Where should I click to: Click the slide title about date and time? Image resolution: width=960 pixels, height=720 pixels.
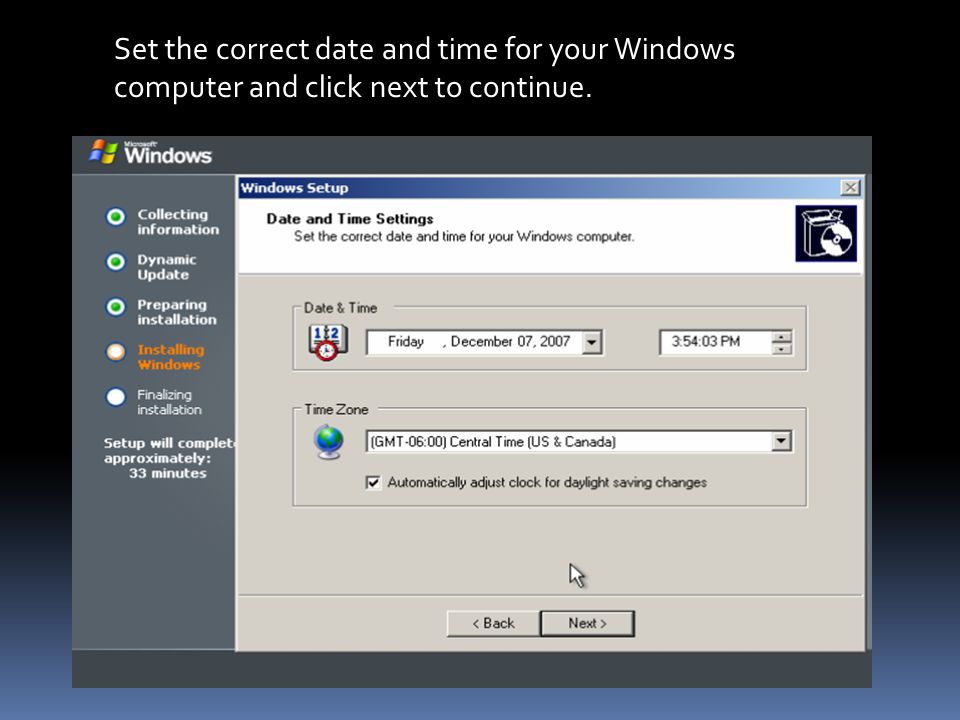pyautogui.click(x=424, y=67)
